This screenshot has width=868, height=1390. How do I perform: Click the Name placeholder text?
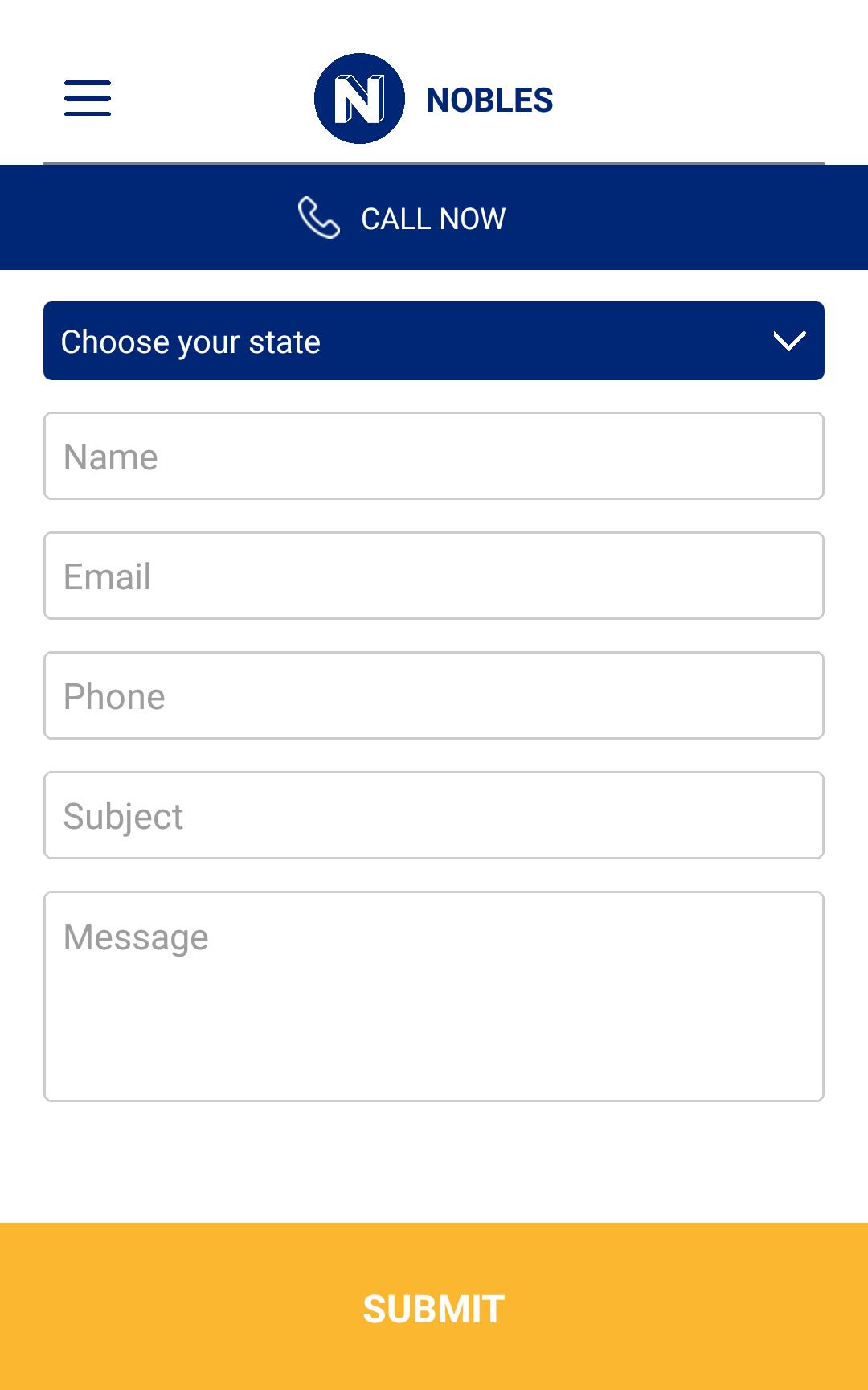(x=111, y=457)
